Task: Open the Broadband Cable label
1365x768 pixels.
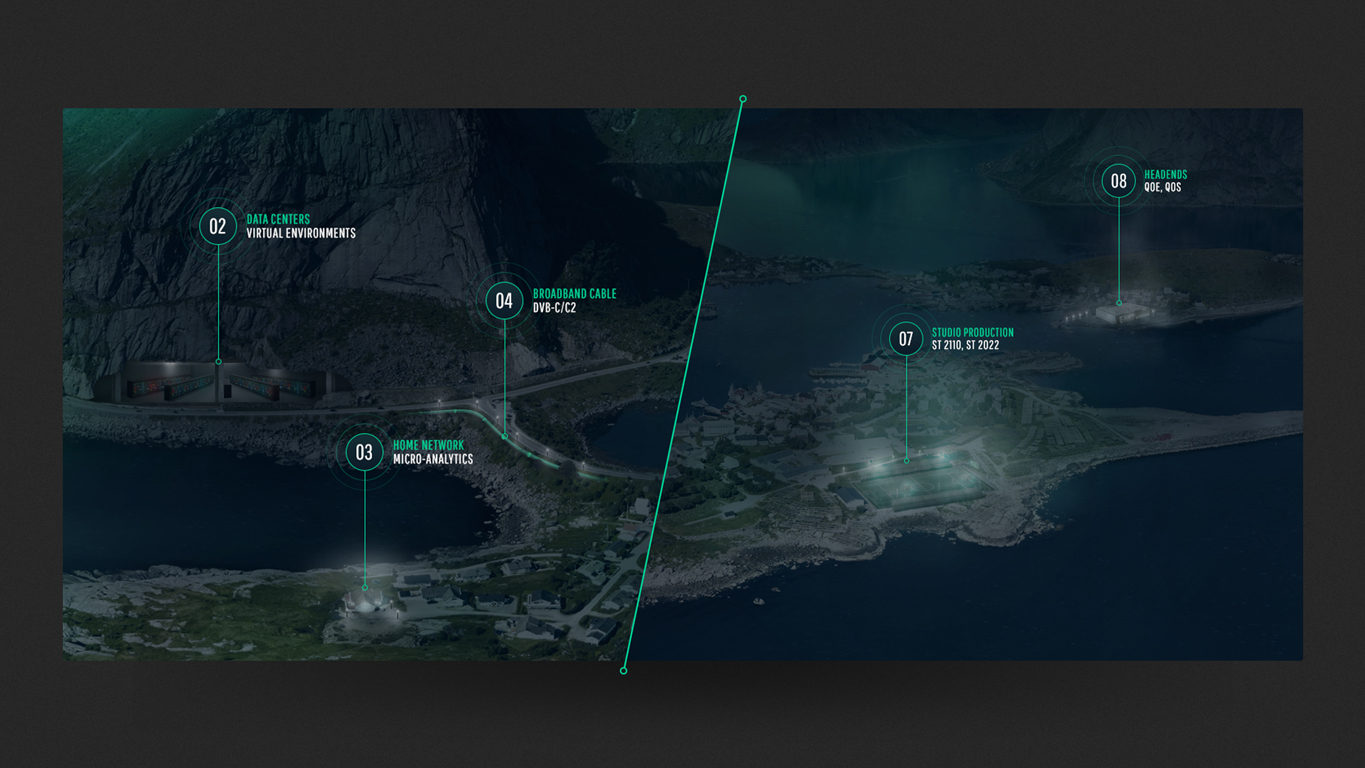Action: [x=575, y=294]
